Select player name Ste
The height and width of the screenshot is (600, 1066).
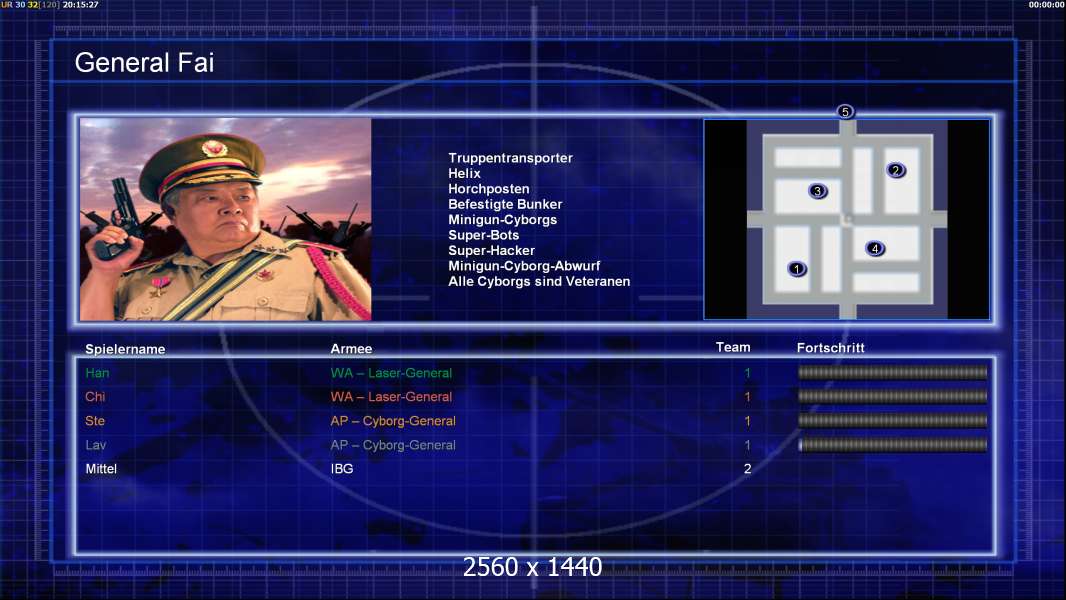click(95, 421)
